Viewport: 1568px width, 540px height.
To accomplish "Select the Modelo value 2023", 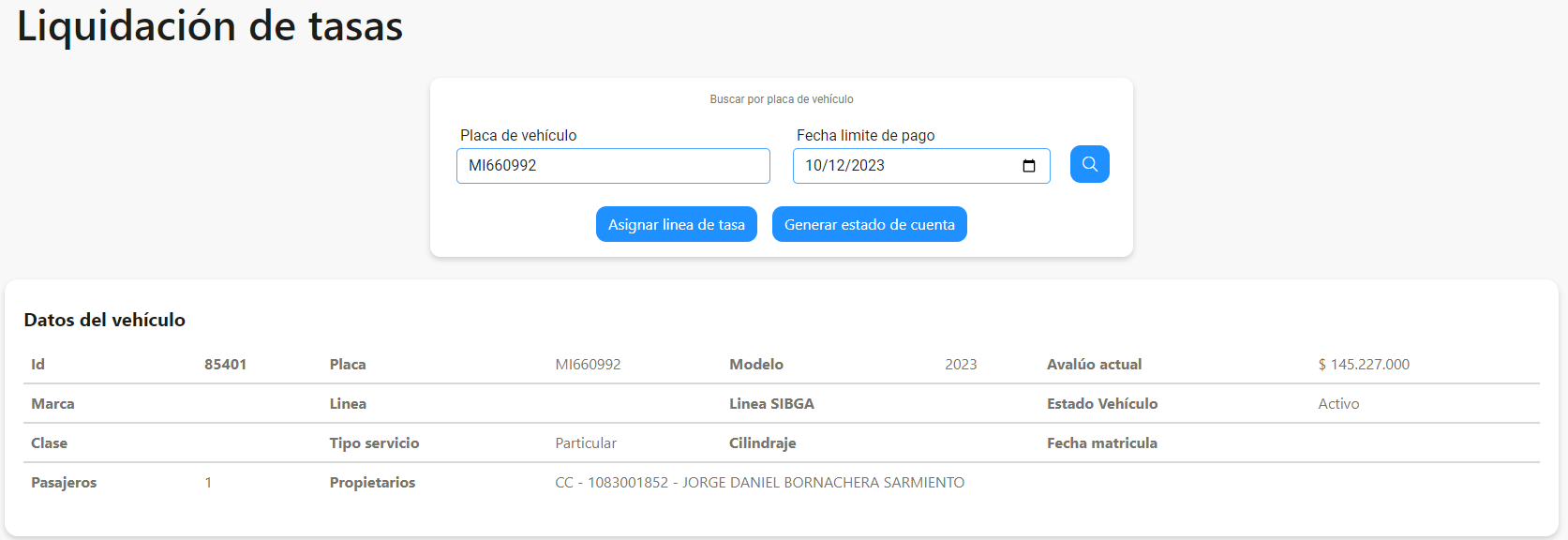I will pyautogui.click(x=961, y=365).
